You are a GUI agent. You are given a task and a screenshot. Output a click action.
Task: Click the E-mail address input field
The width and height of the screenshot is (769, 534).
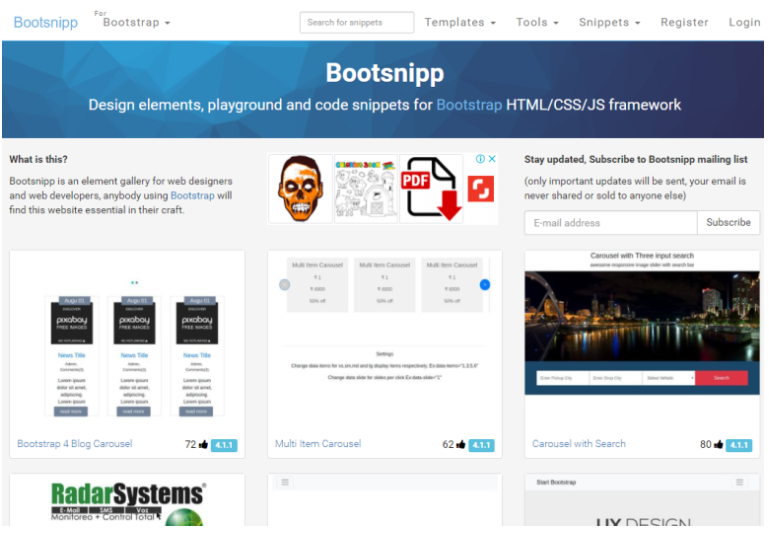[x=611, y=223]
